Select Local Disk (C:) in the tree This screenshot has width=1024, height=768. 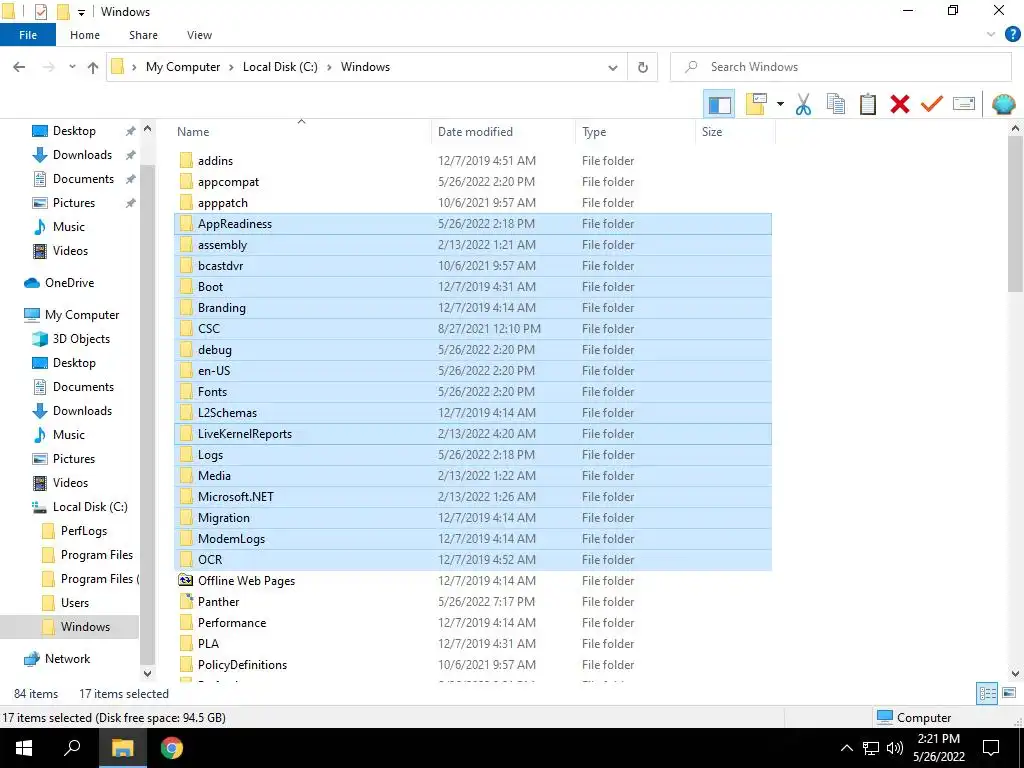click(89, 507)
